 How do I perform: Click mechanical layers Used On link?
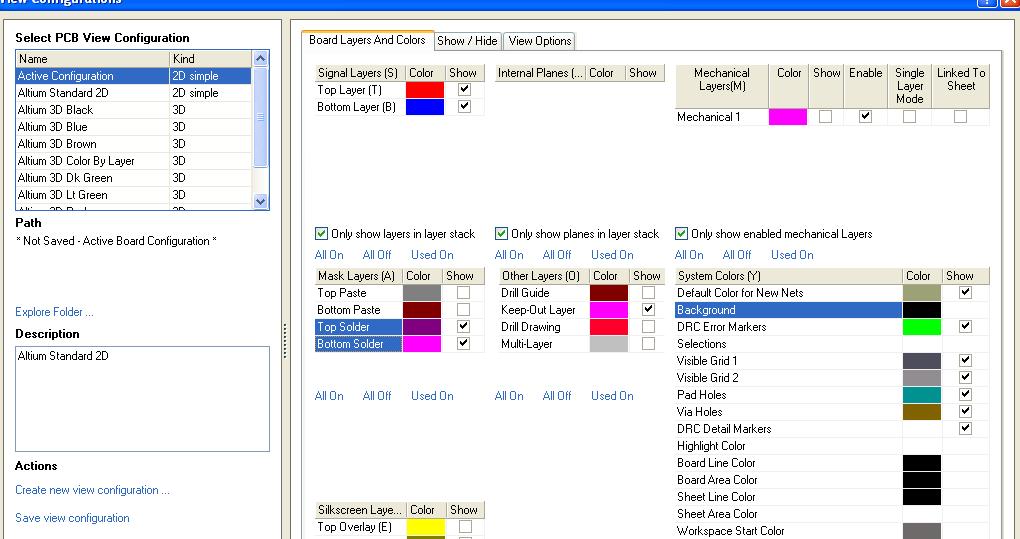click(x=792, y=255)
